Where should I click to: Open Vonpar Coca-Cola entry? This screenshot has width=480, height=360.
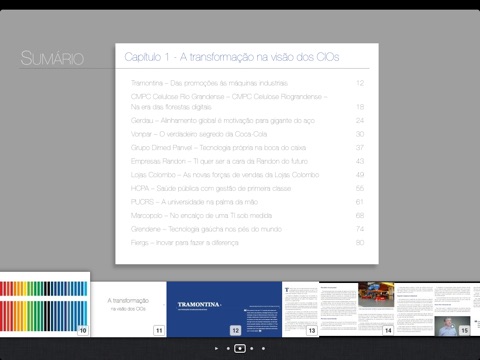(x=247, y=134)
